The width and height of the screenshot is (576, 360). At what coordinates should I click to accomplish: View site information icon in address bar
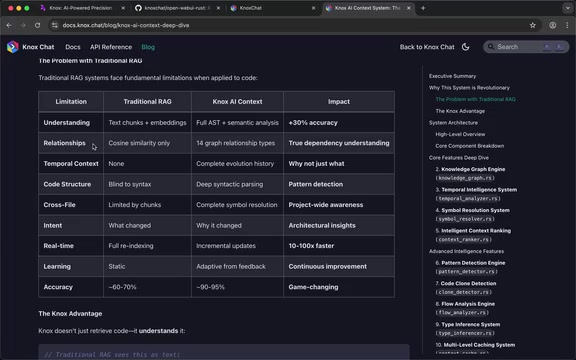tap(55, 25)
